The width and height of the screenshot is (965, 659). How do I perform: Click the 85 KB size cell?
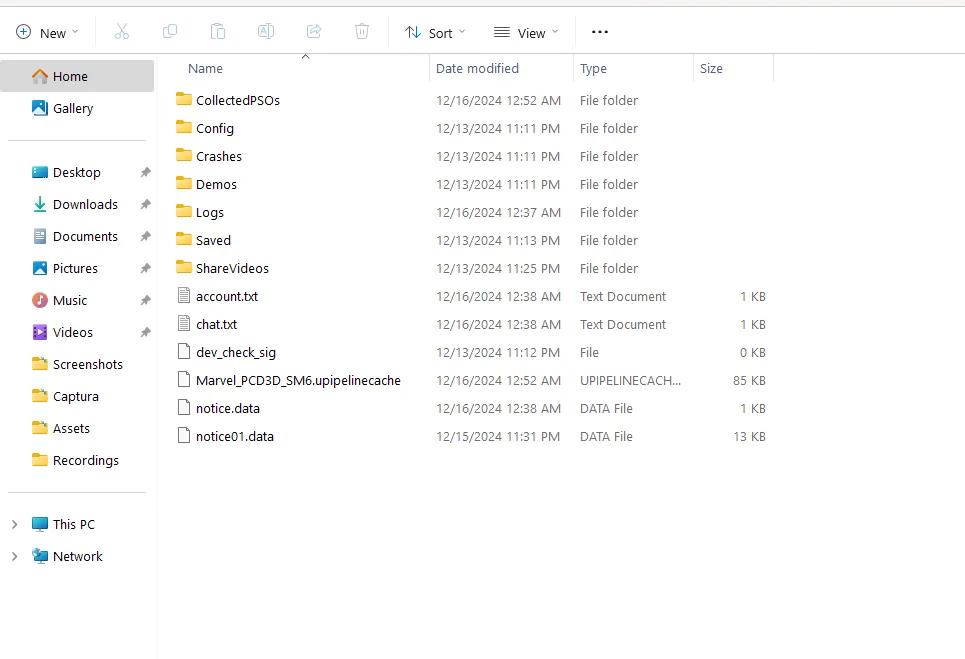pyautogui.click(x=749, y=380)
